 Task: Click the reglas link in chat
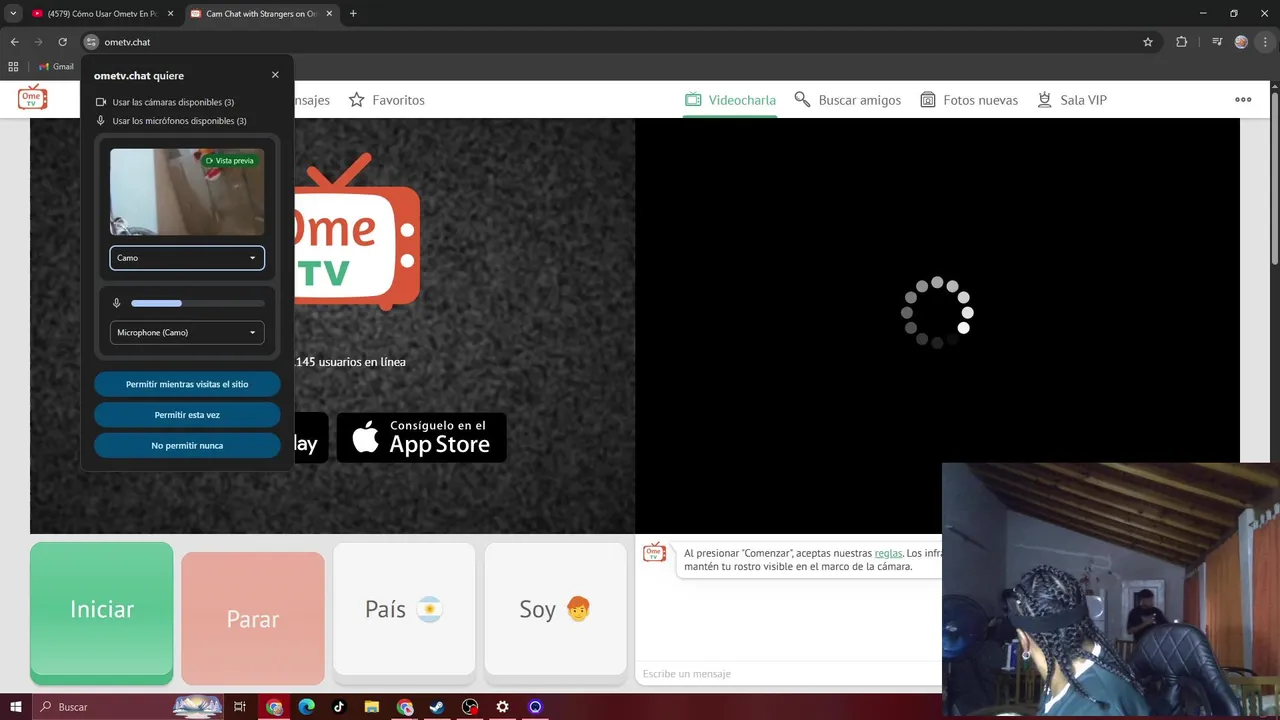(x=888, y=553)
